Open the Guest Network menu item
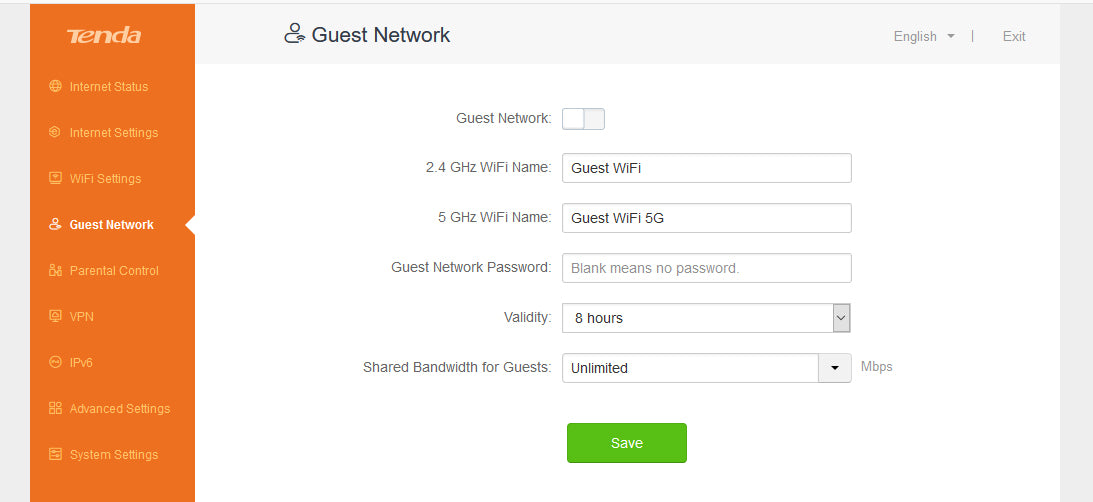 [x=111, y=225]
